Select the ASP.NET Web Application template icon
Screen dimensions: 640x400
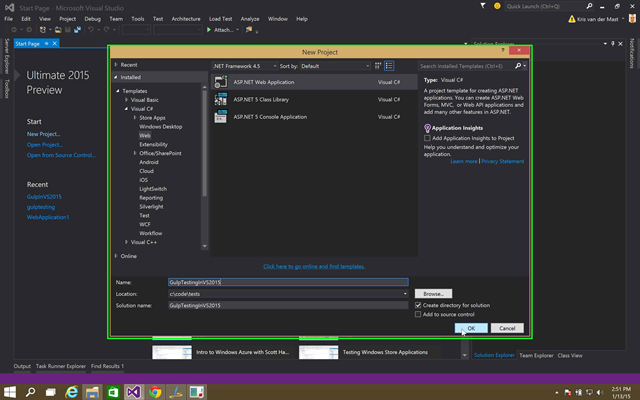[222, 81]
